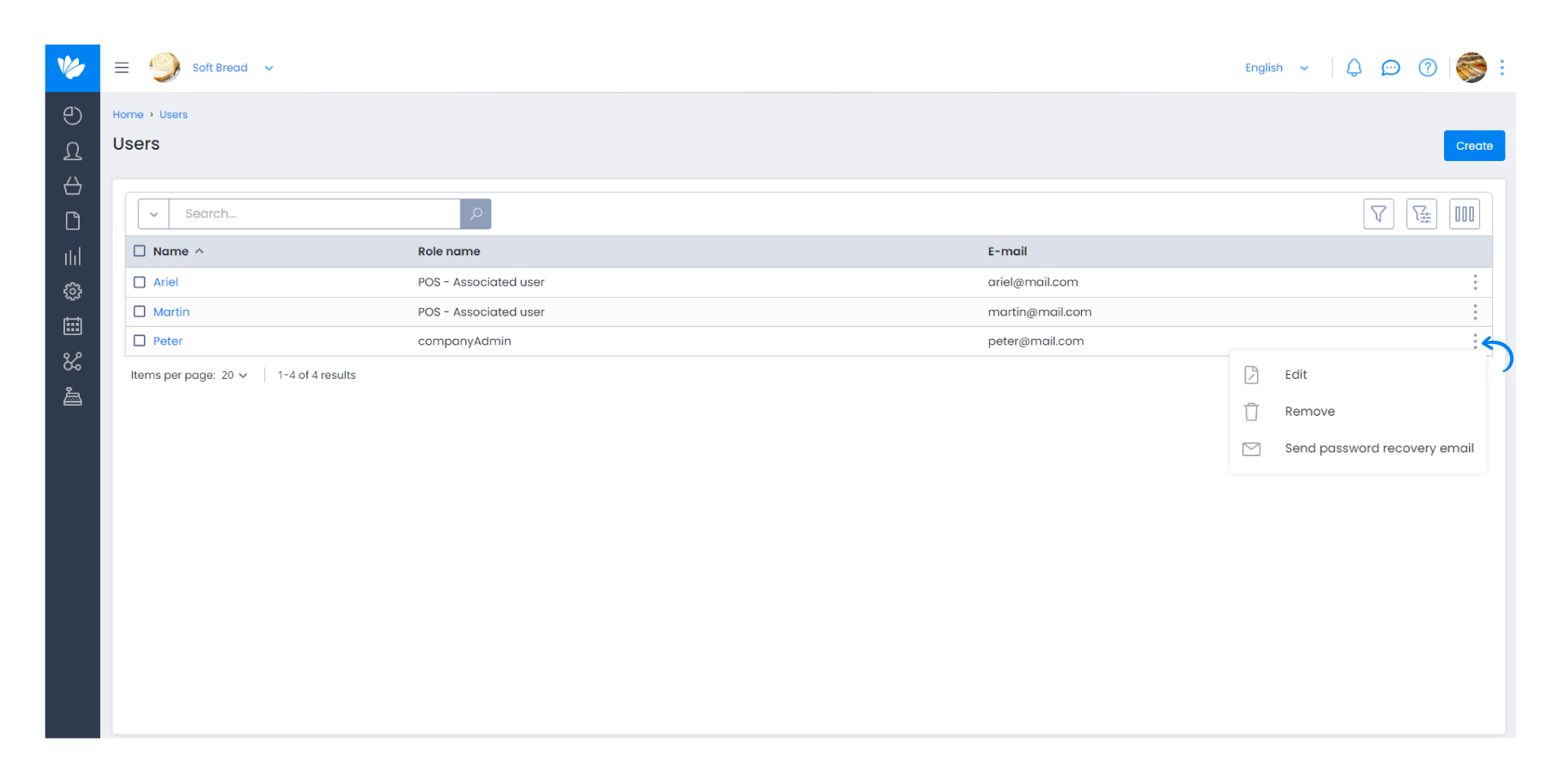Open the filter funnel tool
Screen dimensions: 1562x784
pyautogui.click(x=1378, y=214)
